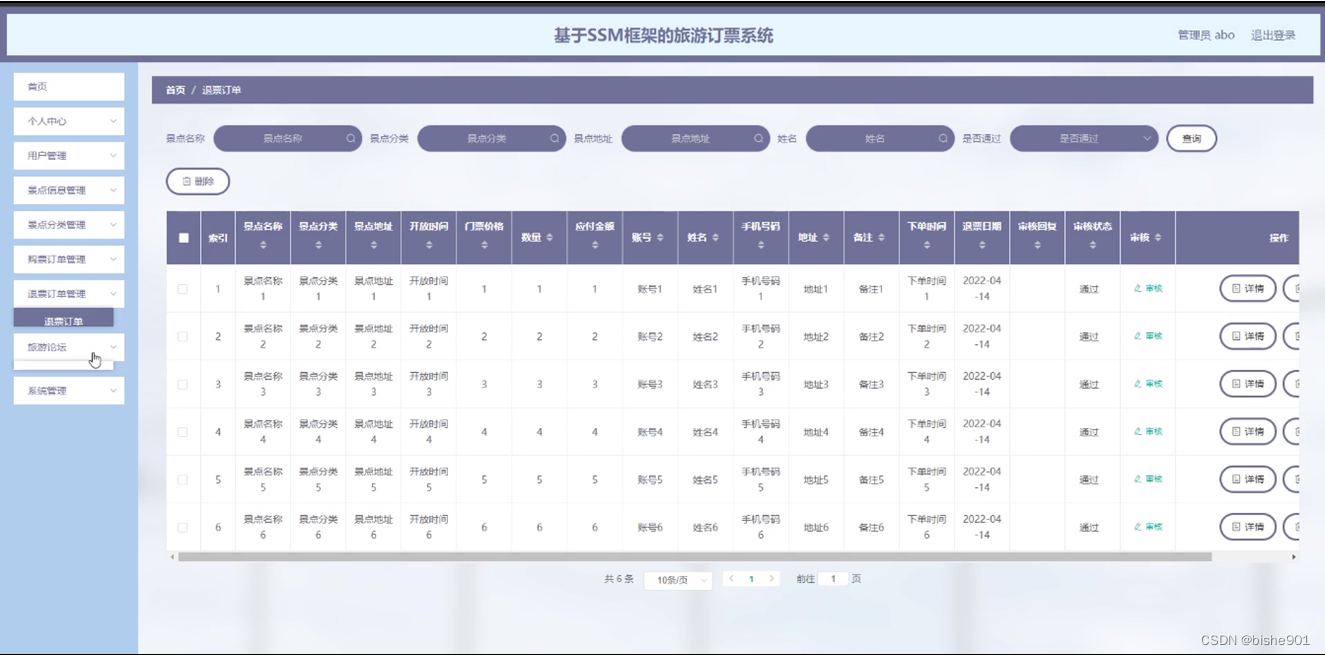
Task: Select checkbox for row 1
Action: (183, 289)
